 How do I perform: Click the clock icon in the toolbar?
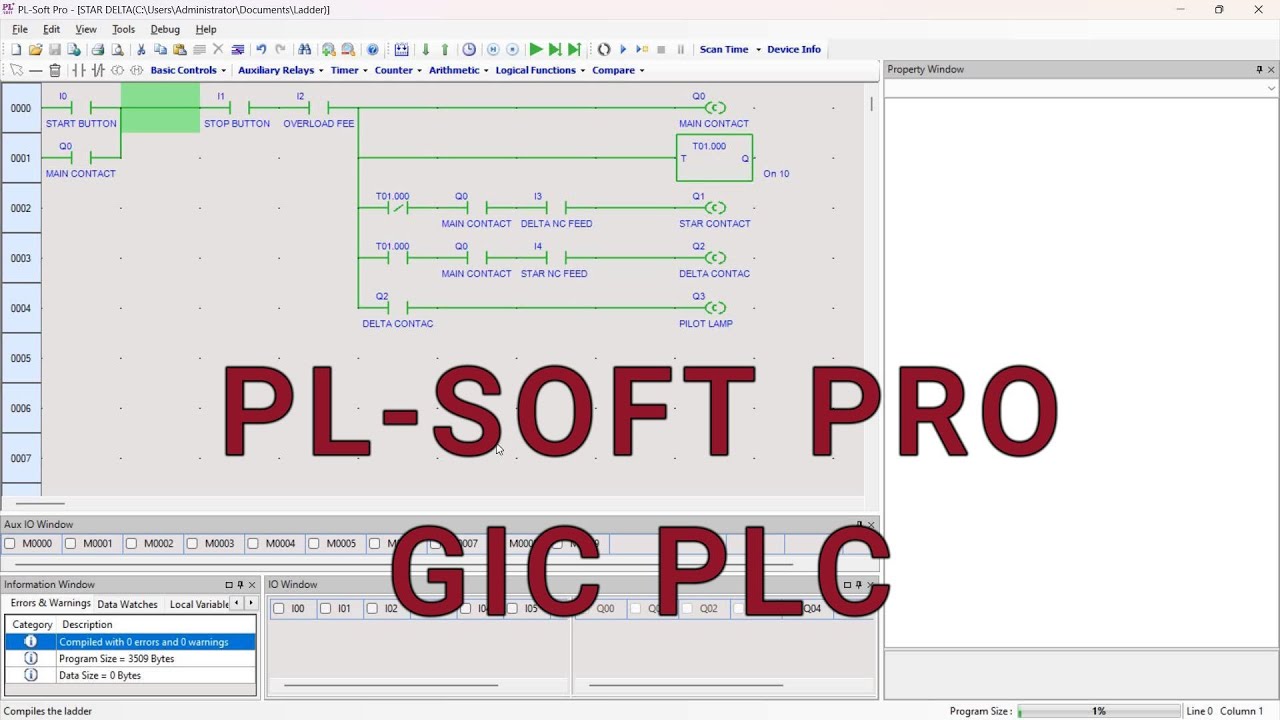[469, 49]
